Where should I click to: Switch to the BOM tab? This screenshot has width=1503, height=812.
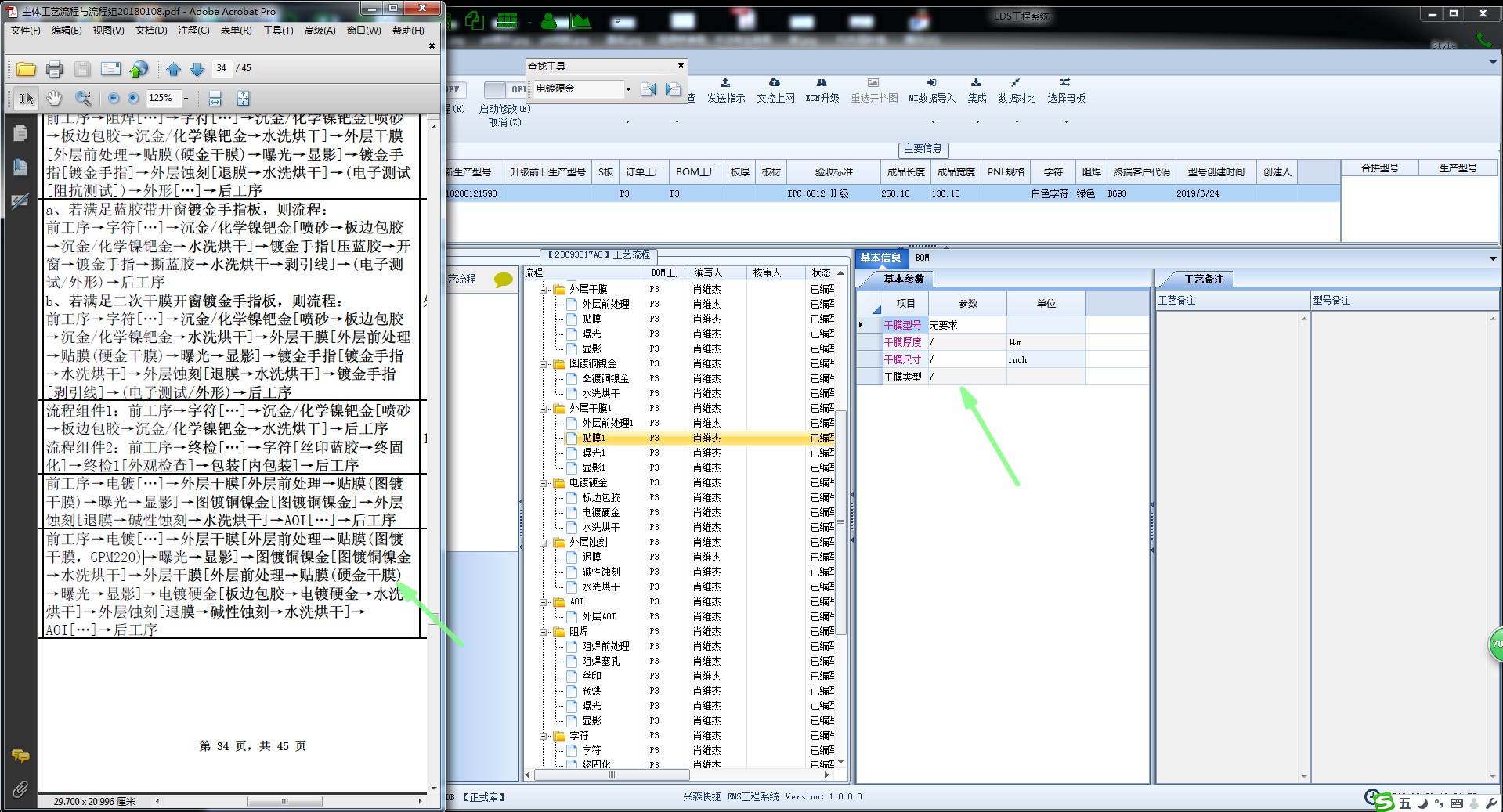(923, 258)
